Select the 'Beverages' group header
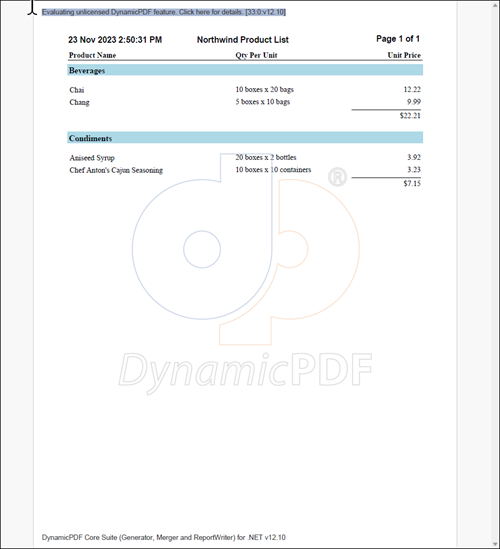Screen dimensions: 500x549 pyautogui.click(x=245, y=70)
